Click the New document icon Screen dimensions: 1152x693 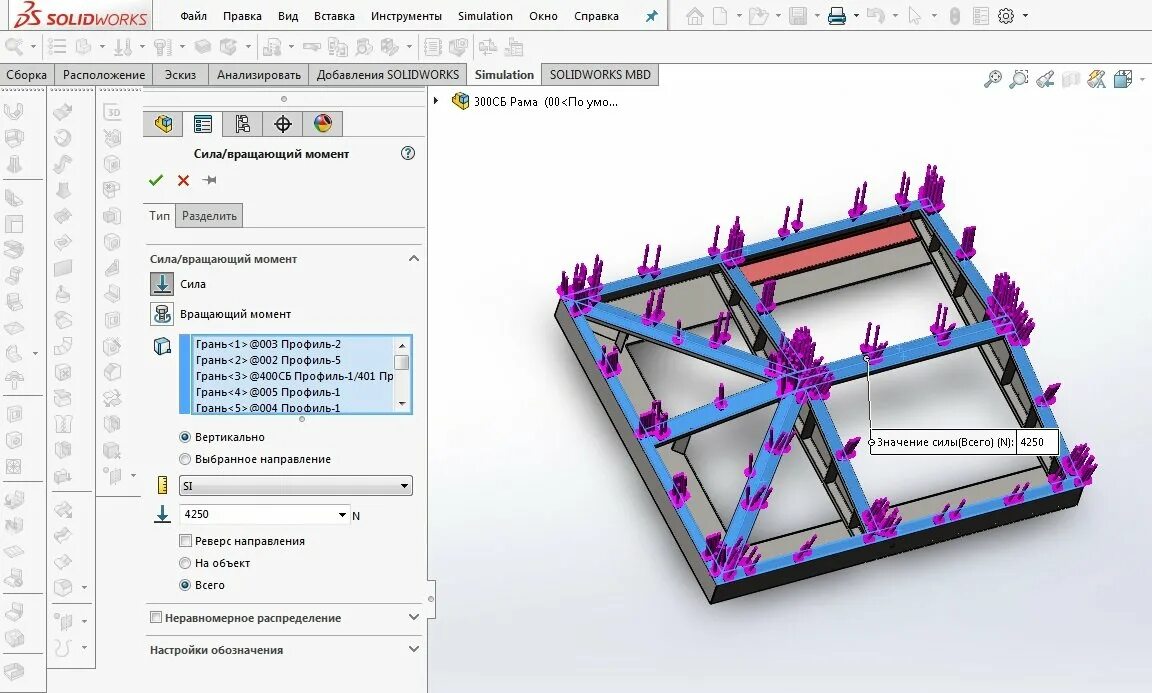(x=720, y=15)
